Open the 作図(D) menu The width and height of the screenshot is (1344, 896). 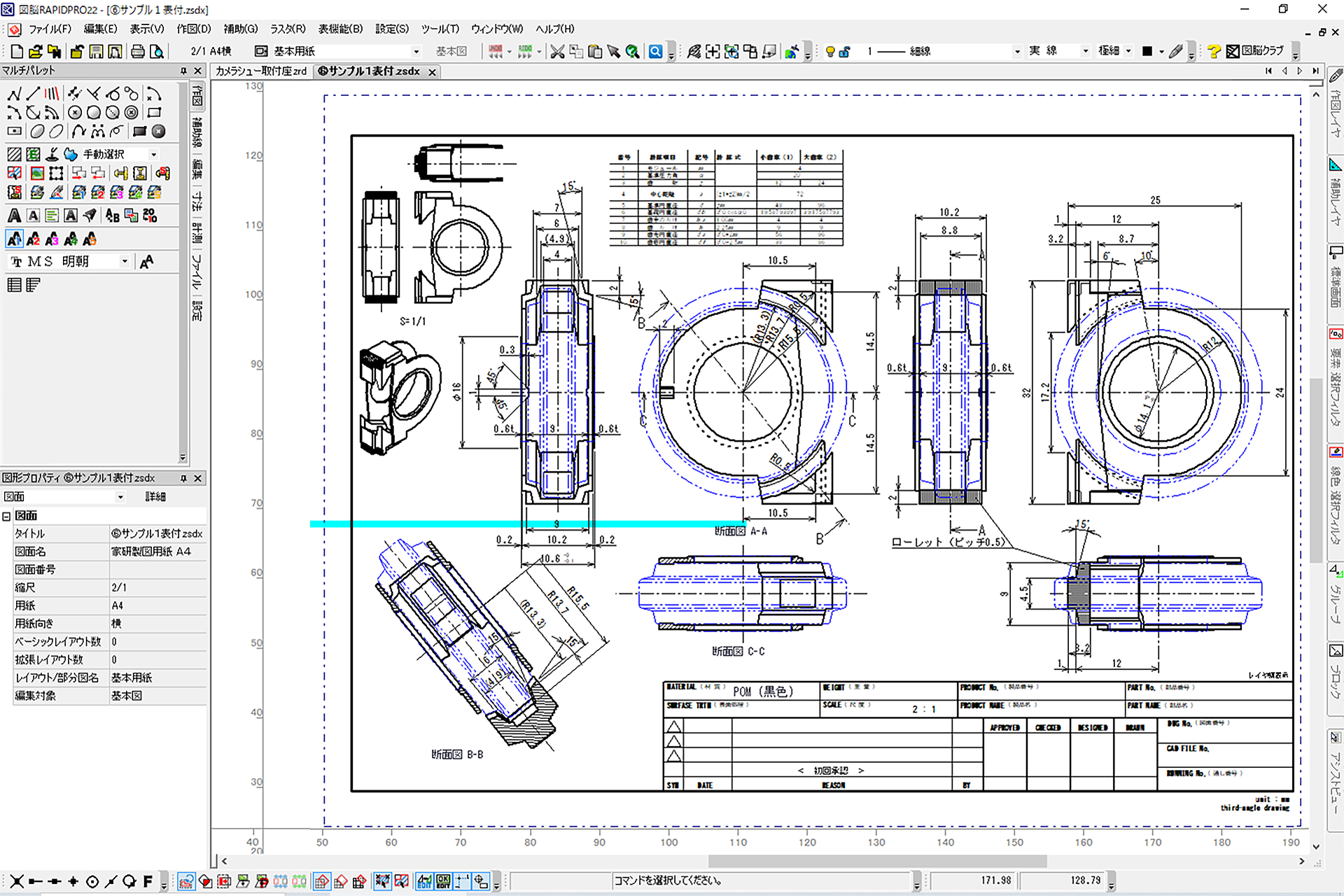tap(193, 29)
